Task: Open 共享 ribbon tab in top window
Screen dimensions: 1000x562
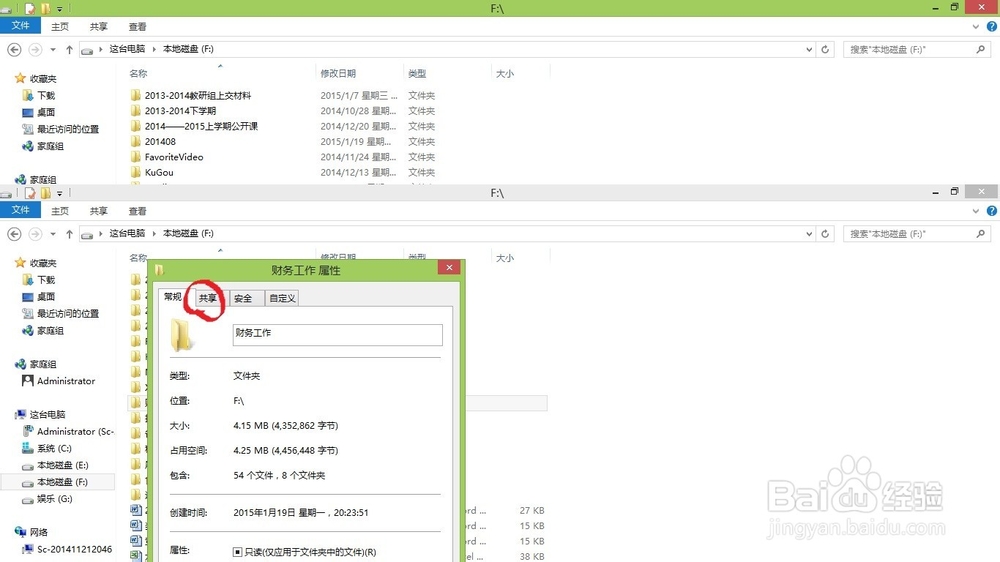Action: tap(98, 27)
